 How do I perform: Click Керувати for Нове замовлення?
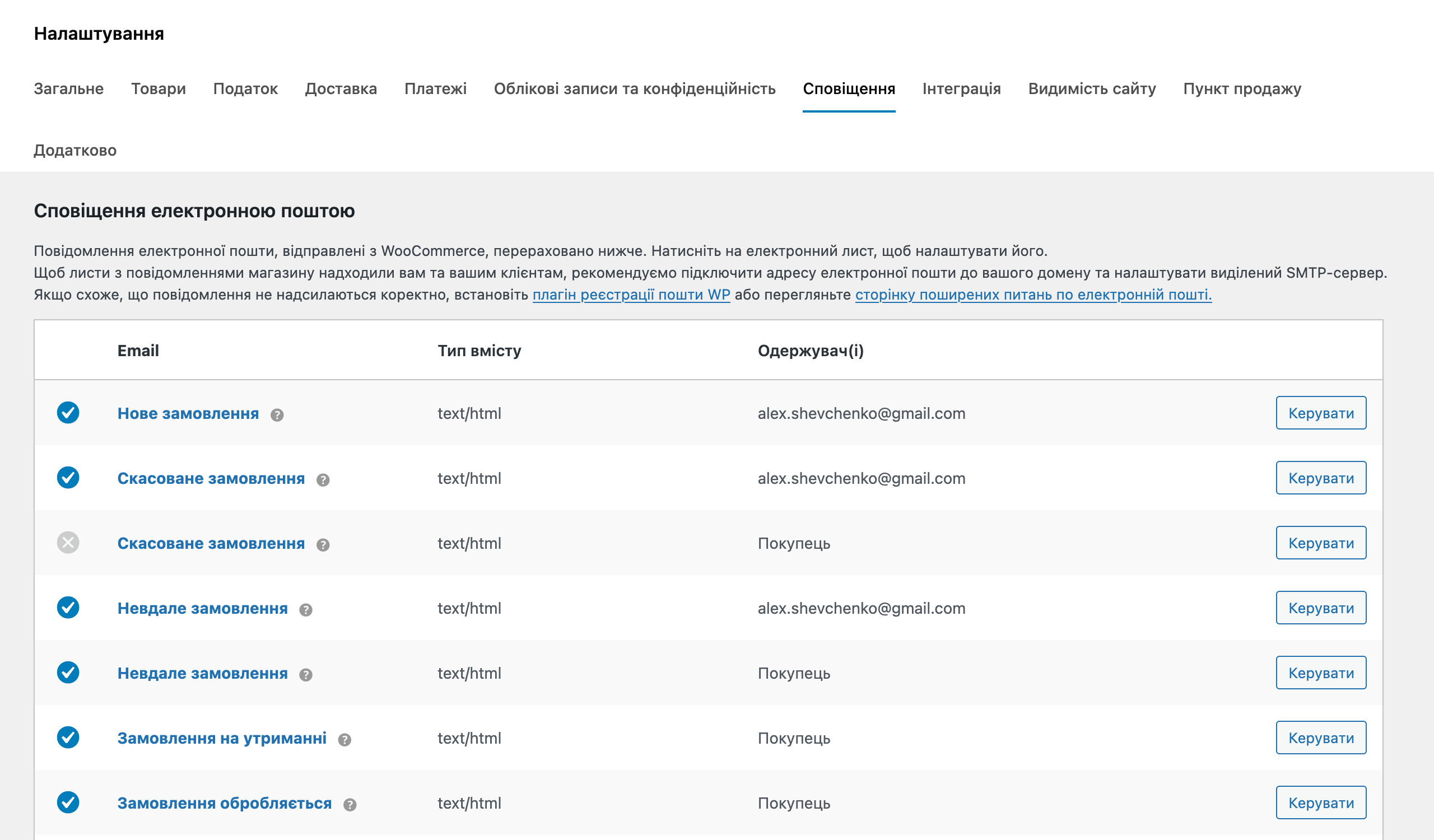1321,413
